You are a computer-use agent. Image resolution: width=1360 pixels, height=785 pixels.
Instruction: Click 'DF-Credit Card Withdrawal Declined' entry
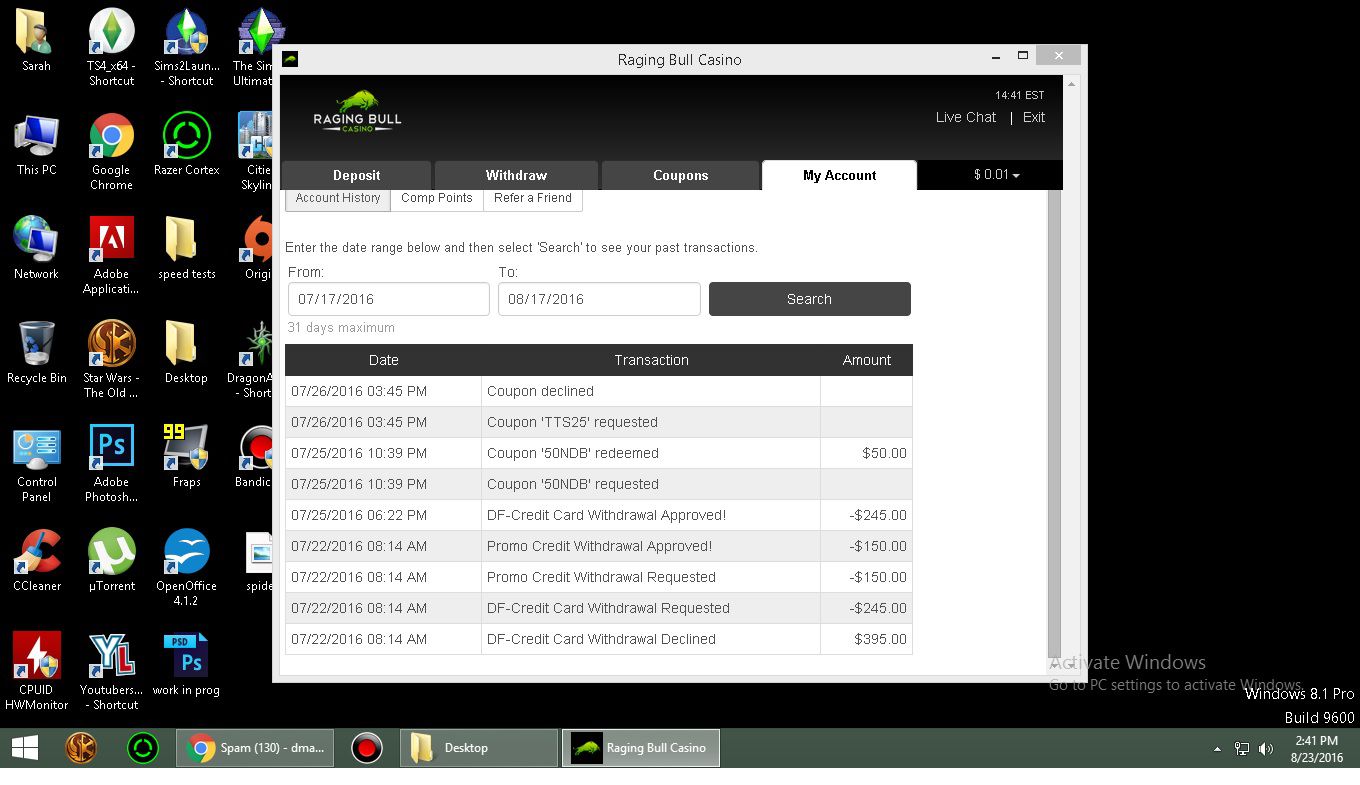pos(601,639)
